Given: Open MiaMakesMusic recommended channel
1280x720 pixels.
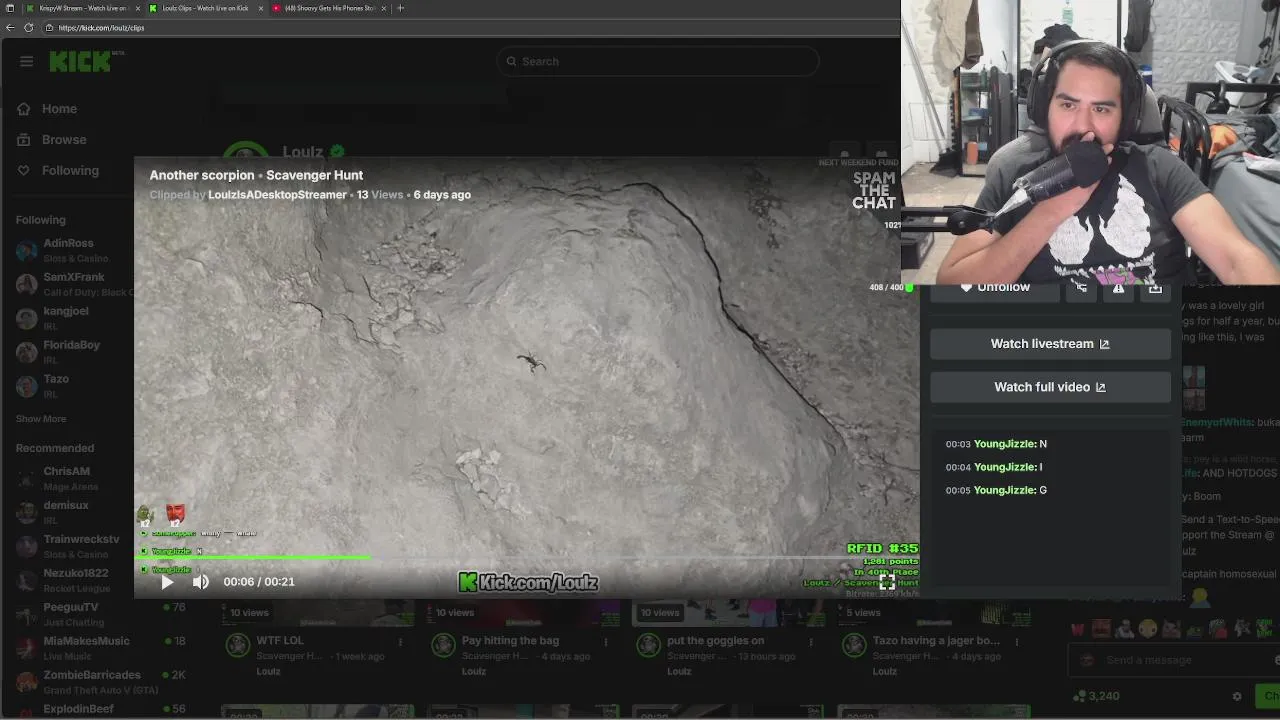Looking at the screenshot, I should click(100, 648).
